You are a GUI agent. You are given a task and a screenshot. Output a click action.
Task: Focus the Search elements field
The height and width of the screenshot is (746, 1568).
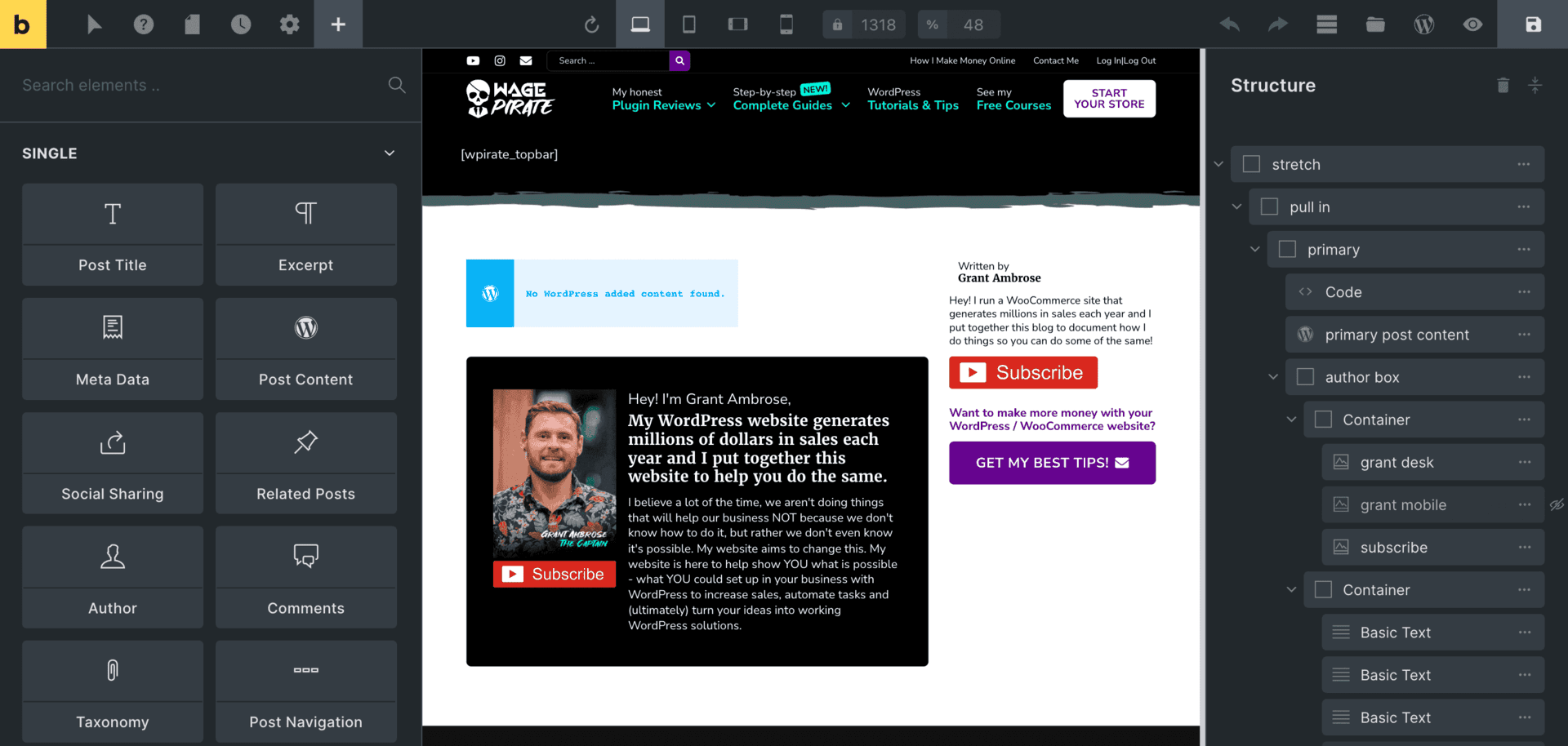tap(196, 85)
